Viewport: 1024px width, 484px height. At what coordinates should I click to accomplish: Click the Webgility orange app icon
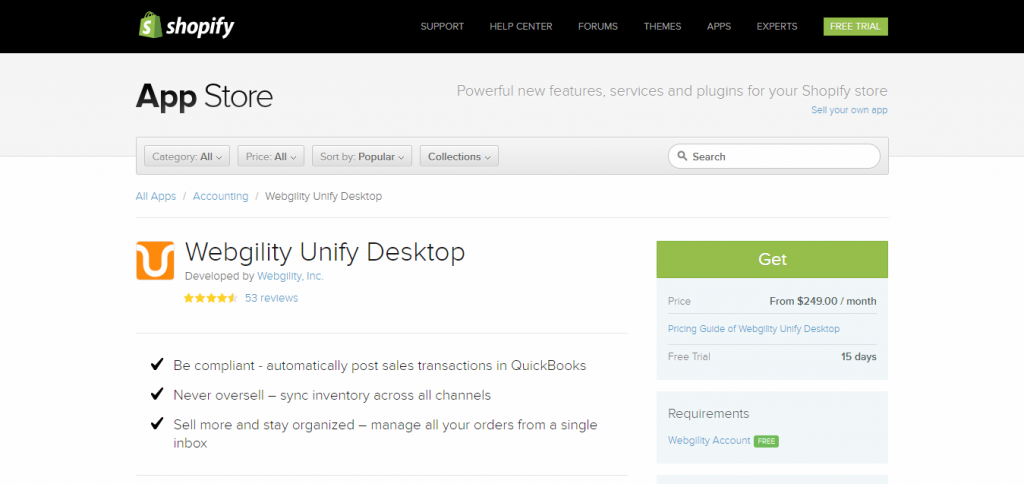pyautogui.click(x=155, y=261)
